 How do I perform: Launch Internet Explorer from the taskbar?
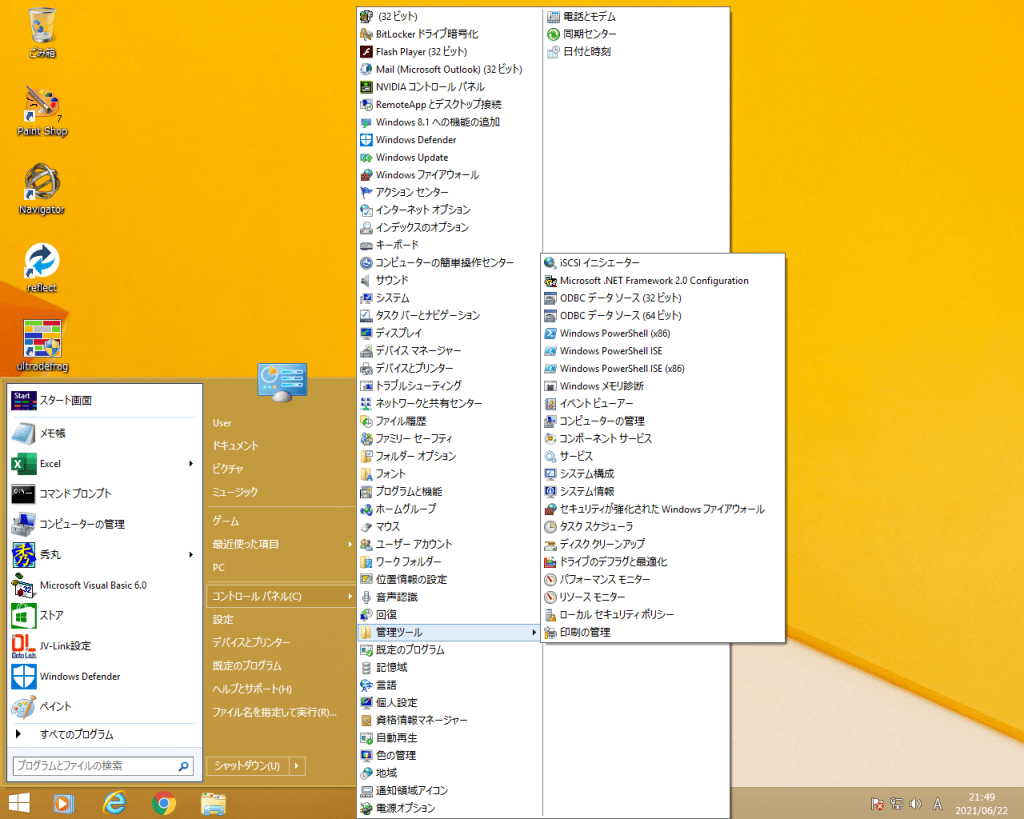tap(114, 803)
